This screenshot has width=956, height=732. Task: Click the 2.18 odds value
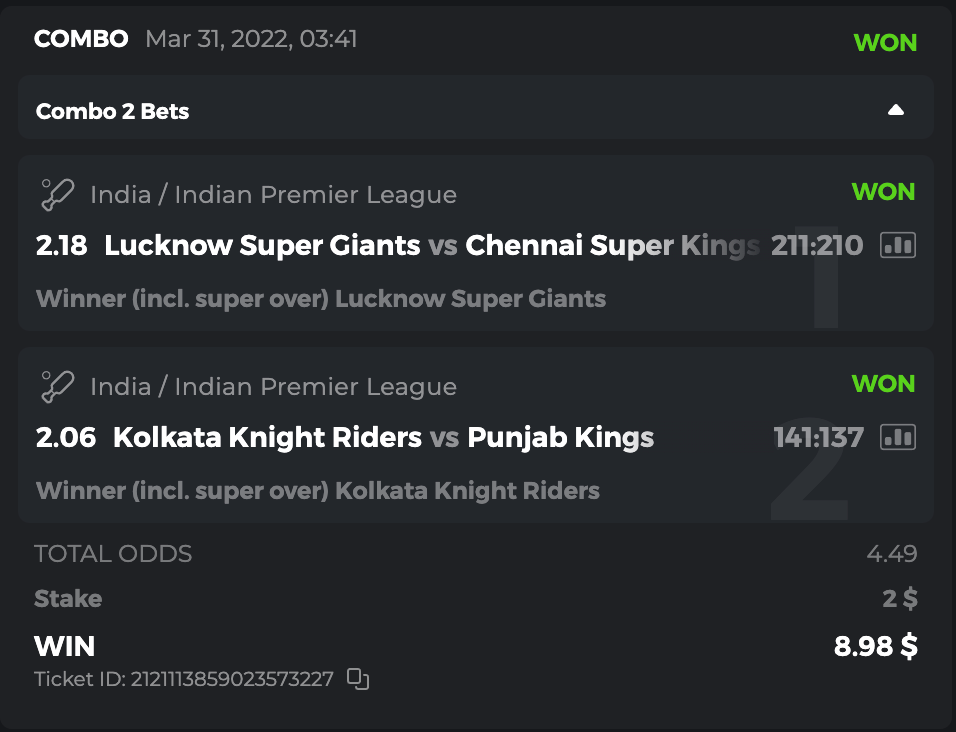pos(61,245)
